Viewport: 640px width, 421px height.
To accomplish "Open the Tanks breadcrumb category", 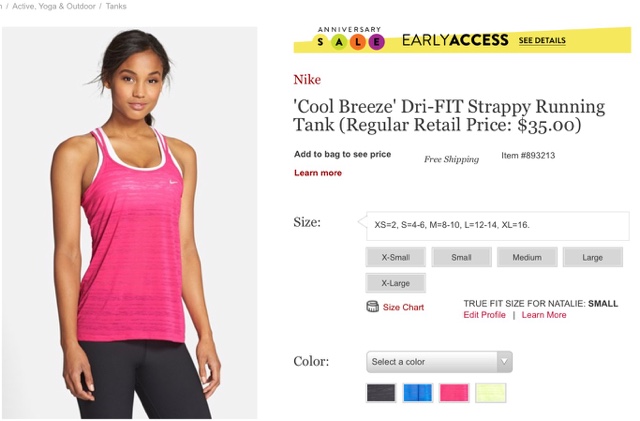I will pos(116,6).
